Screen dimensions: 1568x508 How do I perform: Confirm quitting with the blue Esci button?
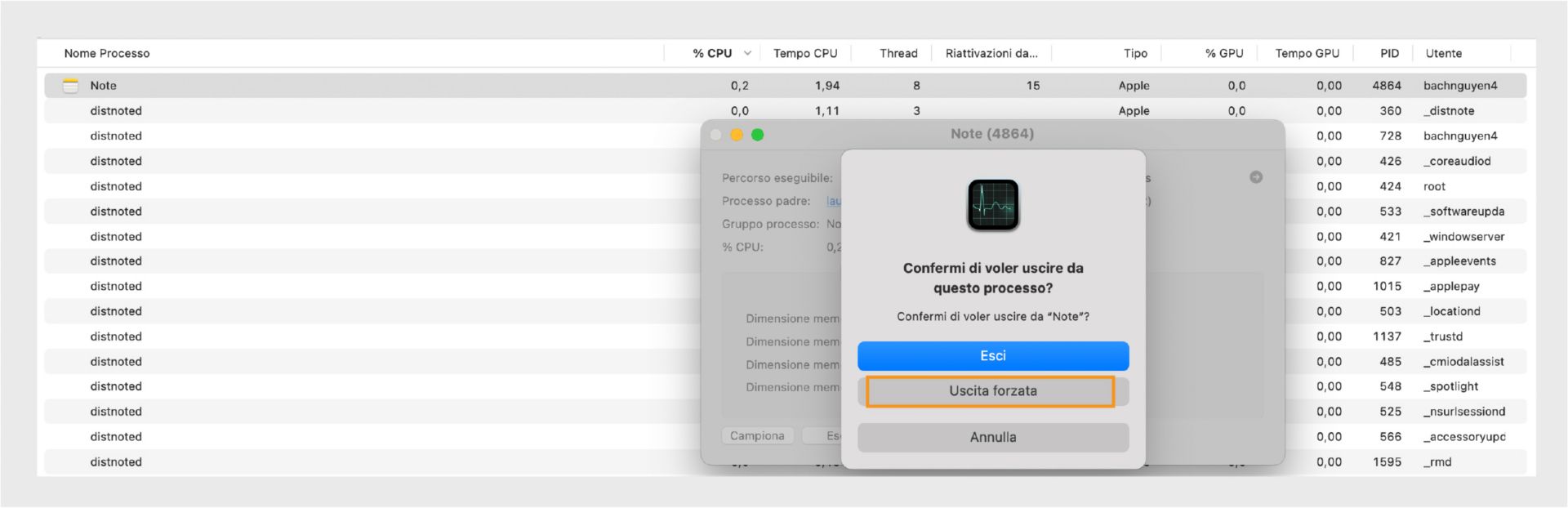(x=993, y=356)
